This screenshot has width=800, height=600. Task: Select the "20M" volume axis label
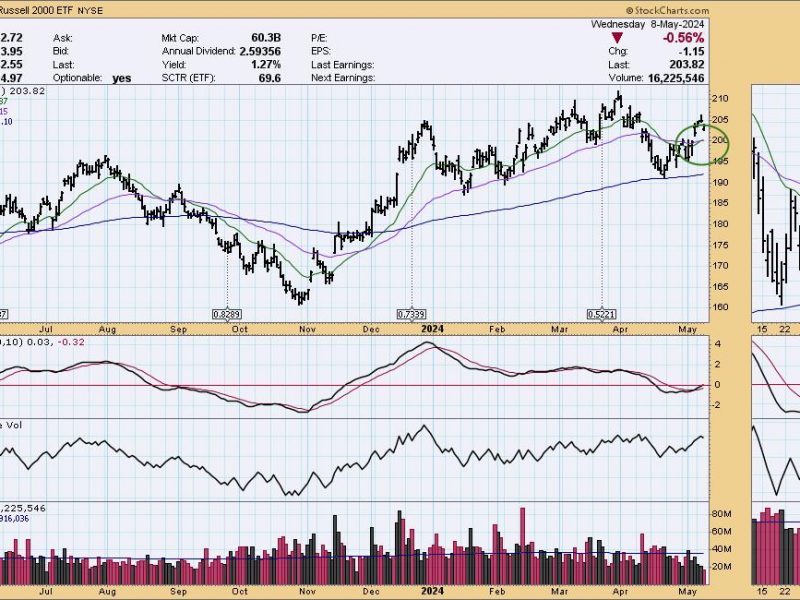click(x=720, y=568)
